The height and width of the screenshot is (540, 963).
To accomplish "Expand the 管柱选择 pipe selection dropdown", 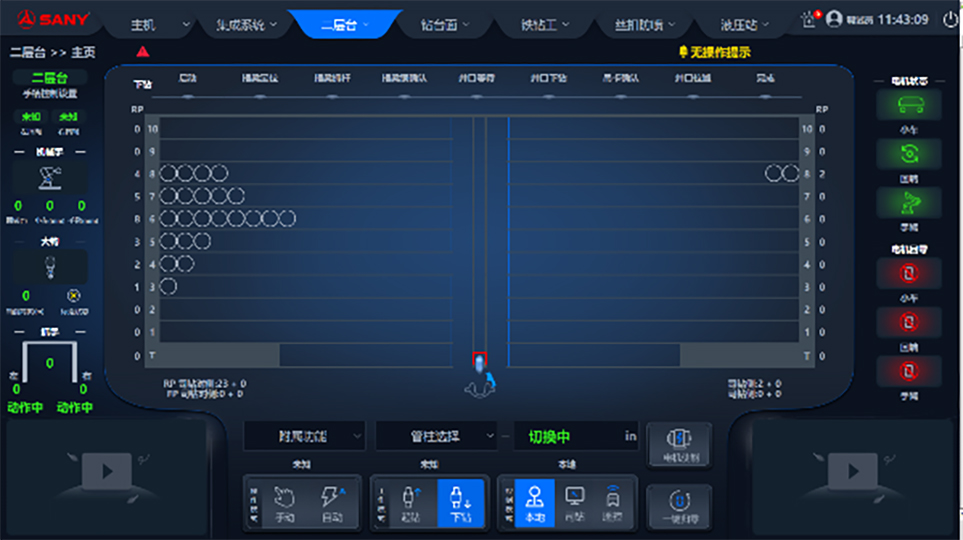I will (x=435, y=436).
